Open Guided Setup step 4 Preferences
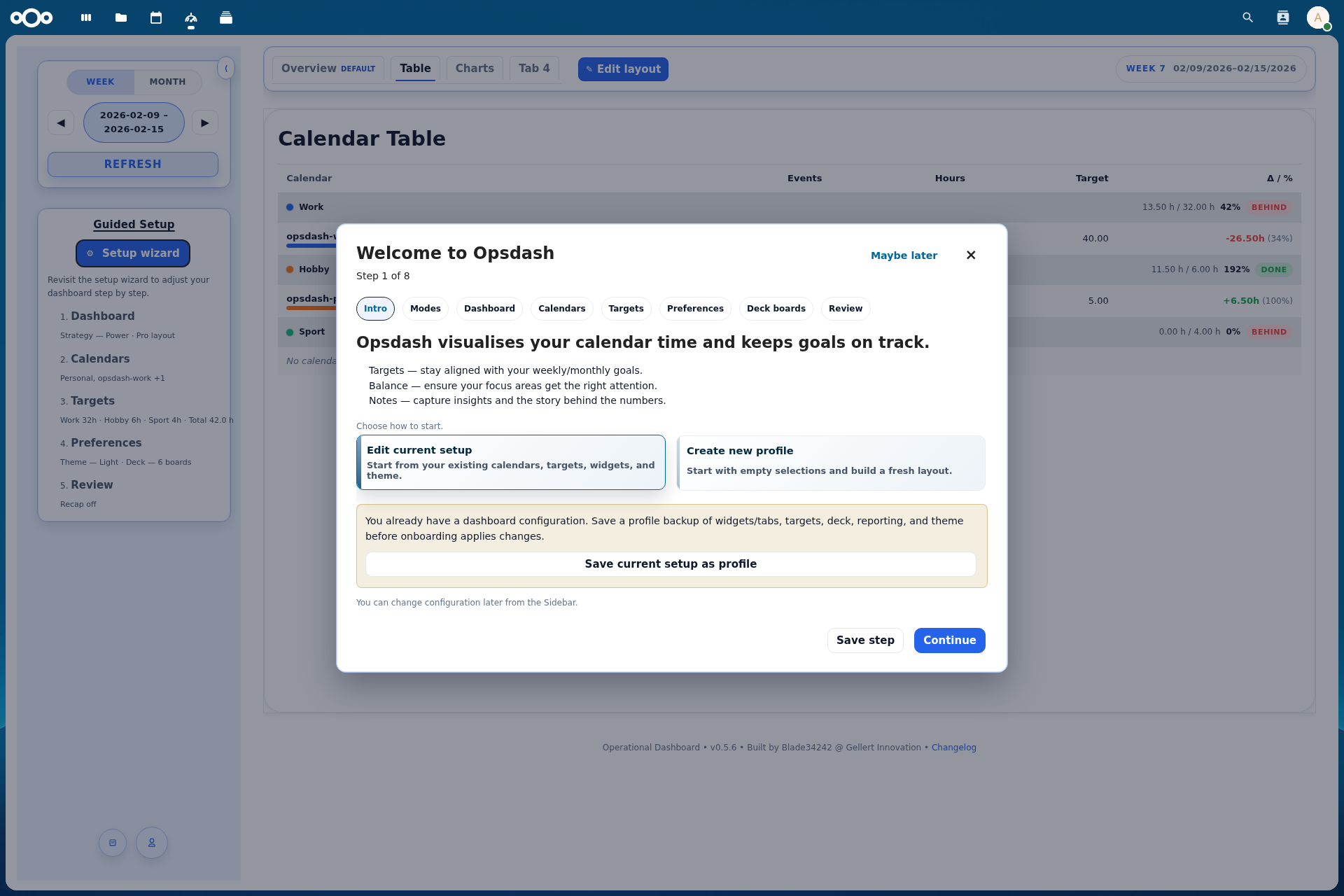Image resolution: width=1344 pixels, height=896 pixels. pos(106,443)
